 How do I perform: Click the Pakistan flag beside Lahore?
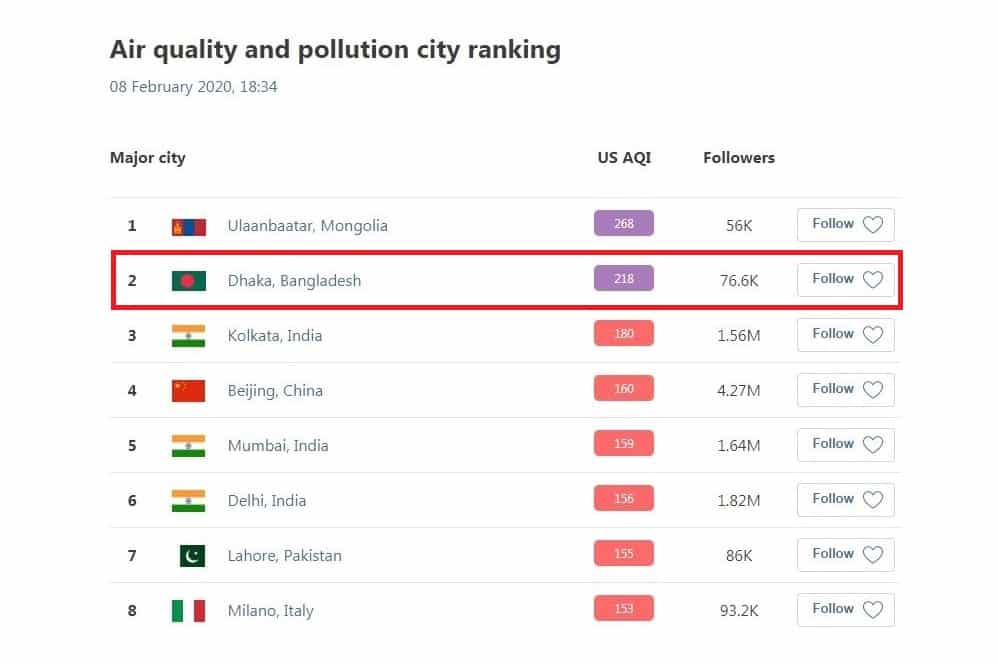tap(192, 556)
